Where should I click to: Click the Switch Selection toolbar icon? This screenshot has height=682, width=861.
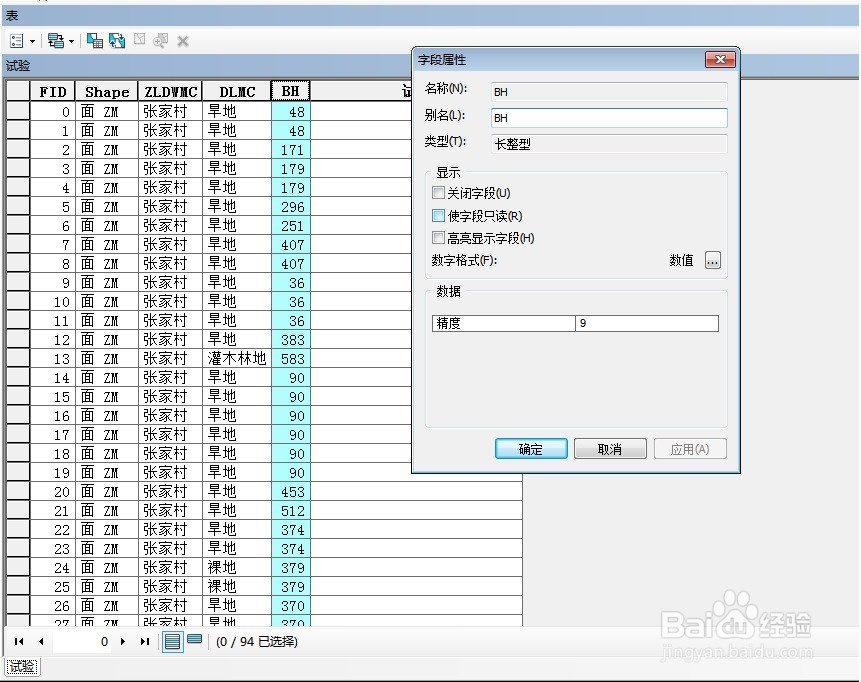click(x=115, y=40)
